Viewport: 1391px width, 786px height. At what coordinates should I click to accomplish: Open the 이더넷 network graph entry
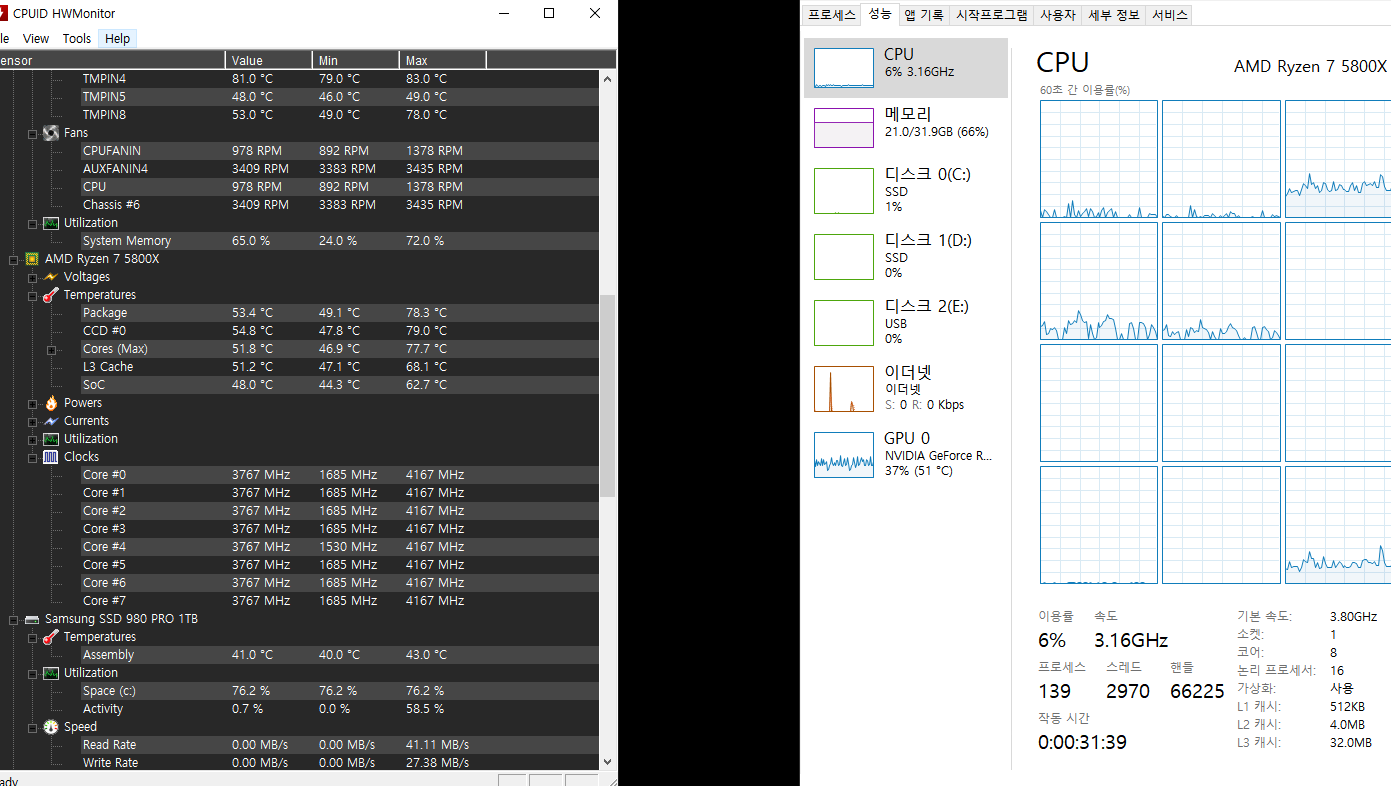click(906, 388)
